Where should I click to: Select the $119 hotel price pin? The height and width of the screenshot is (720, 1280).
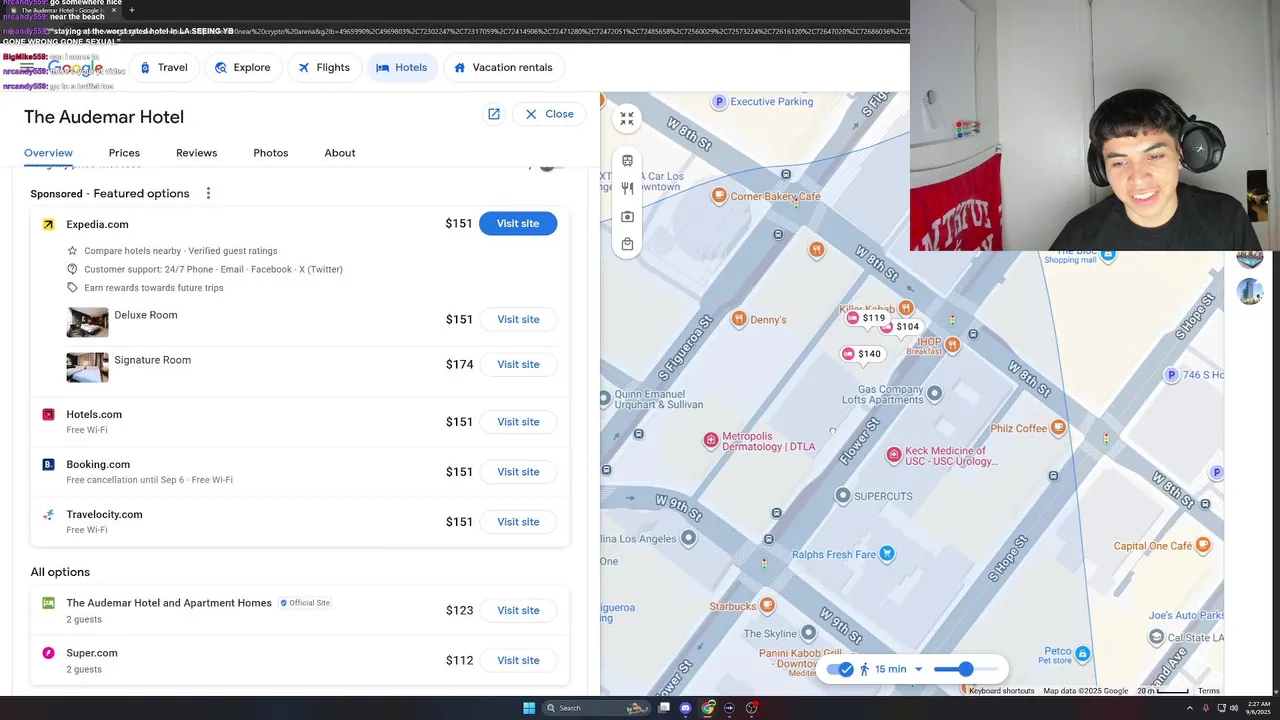pyautogui.click(x=867, y=318)
